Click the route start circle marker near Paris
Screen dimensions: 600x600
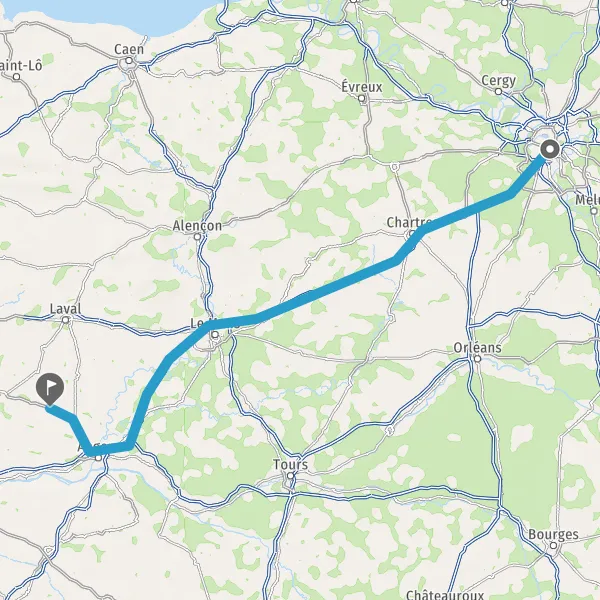[x=550, y=149]
